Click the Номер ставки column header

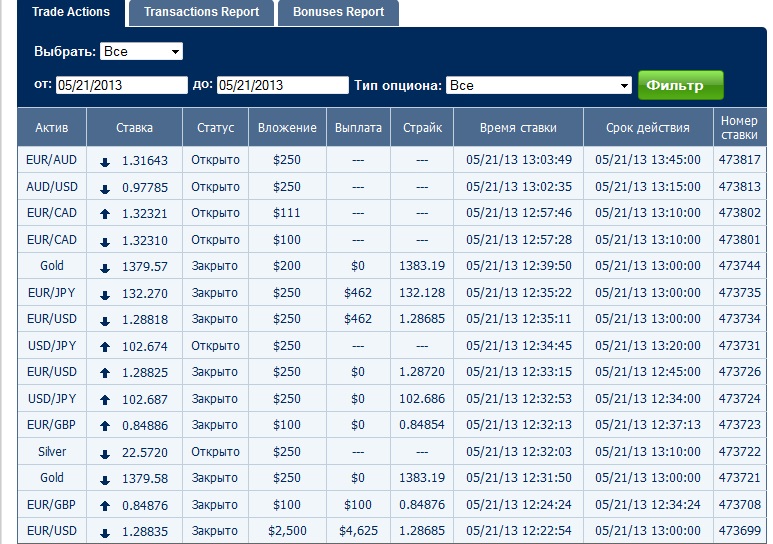[739, 128]
